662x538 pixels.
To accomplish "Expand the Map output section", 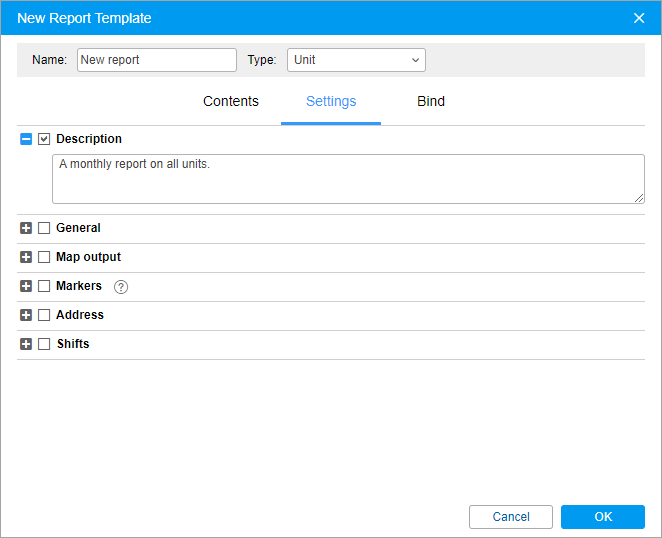I will pyautogui.click(x=26, y=257).
